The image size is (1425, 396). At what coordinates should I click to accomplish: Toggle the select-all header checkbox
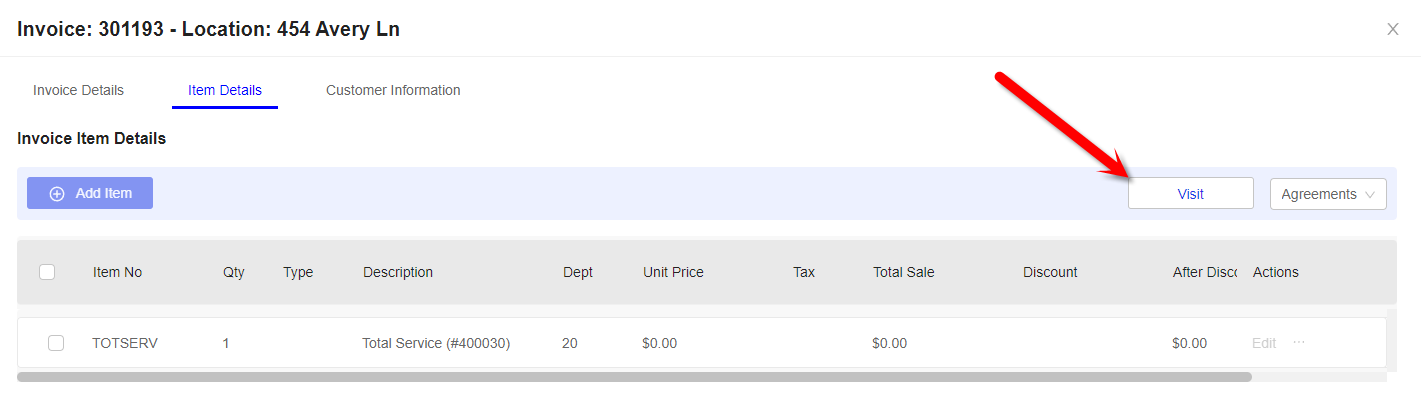point(47,271)
